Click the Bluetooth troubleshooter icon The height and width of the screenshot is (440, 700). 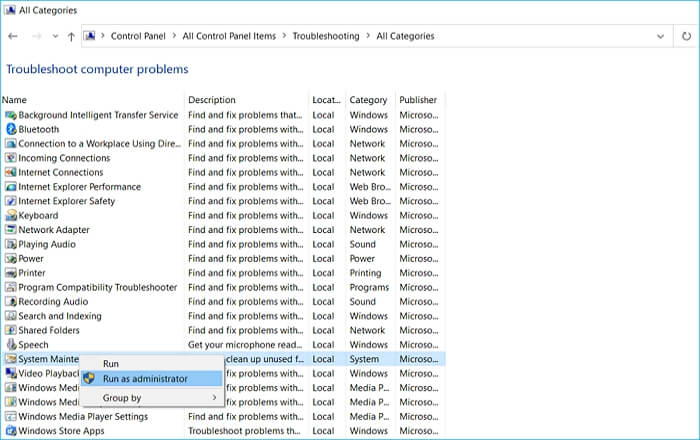tap(11, 129)
